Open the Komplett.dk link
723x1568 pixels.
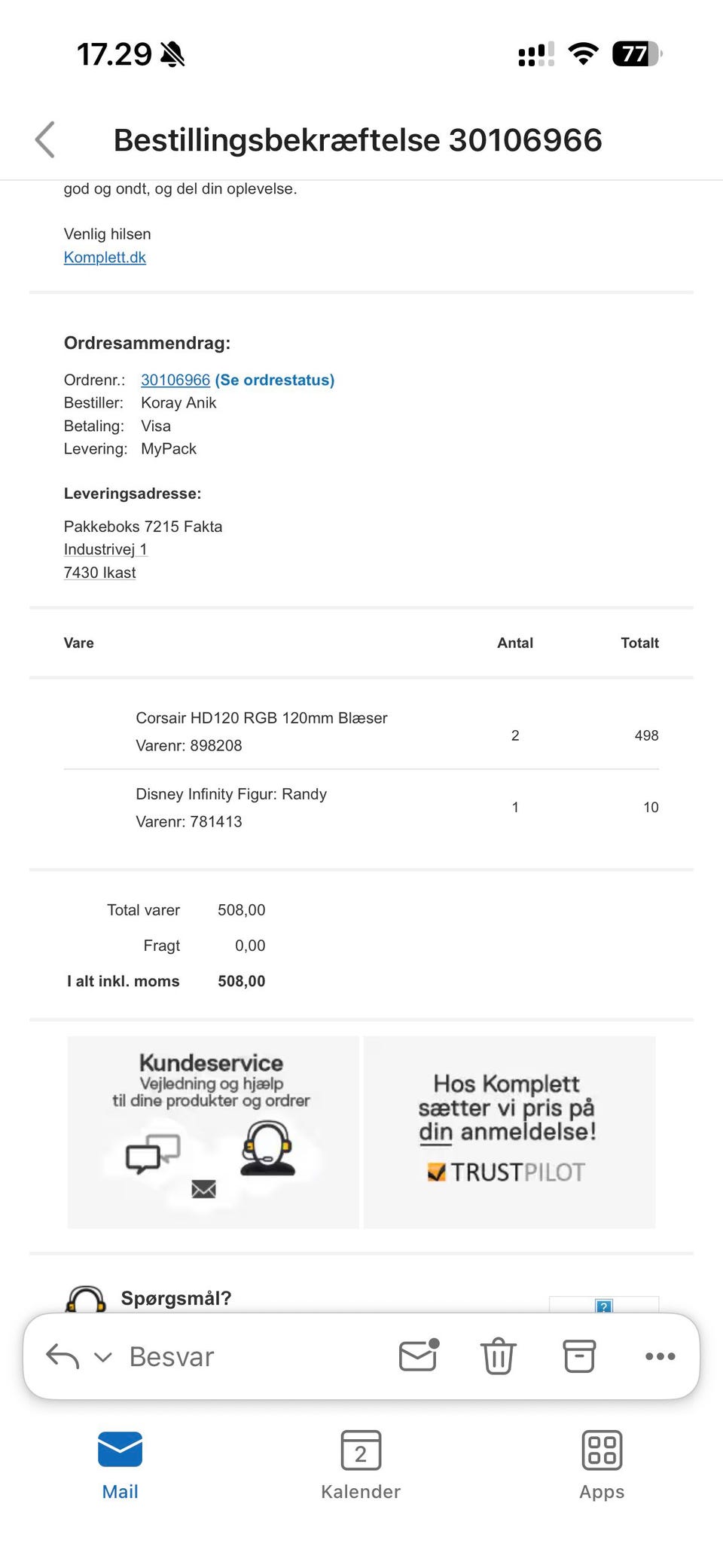tap(105, 258)
